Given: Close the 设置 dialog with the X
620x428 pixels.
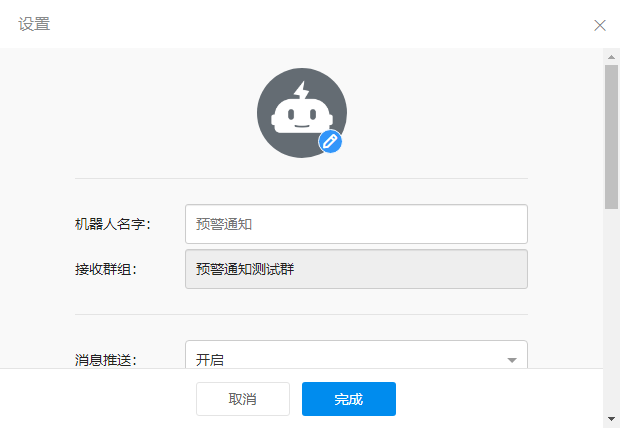Looking at the screenshot, I should point(600,25).
